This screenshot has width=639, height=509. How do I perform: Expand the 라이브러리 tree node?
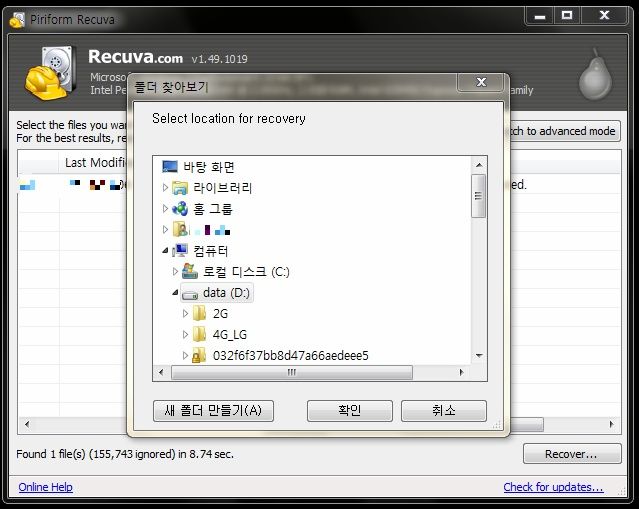(x=165, y=187)
